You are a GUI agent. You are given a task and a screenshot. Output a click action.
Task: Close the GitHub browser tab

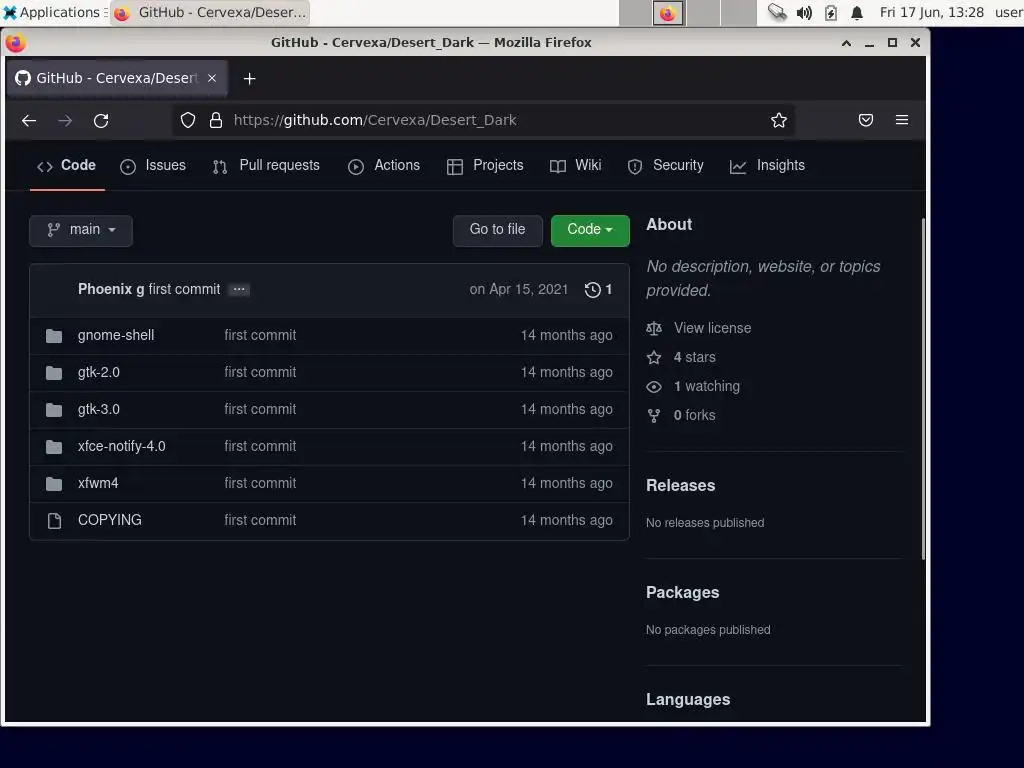pos(212,78)
